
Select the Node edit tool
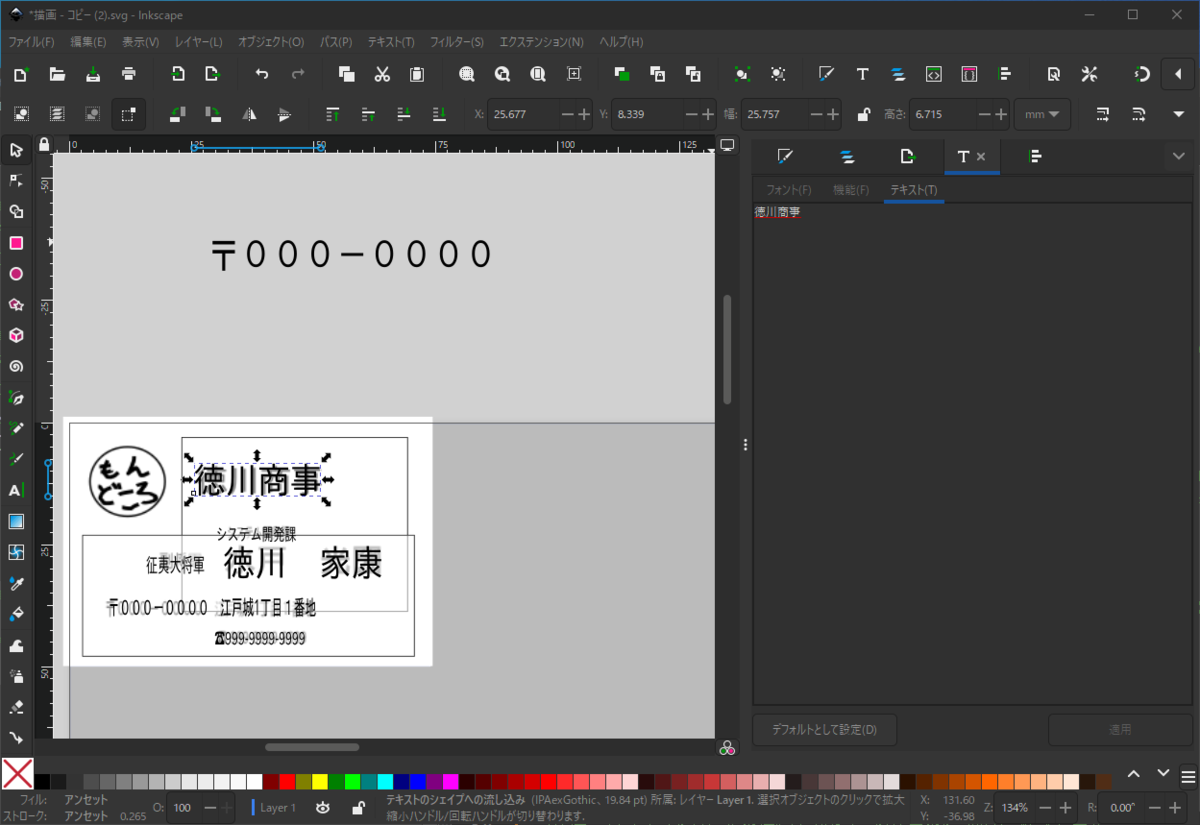(16, 181)
